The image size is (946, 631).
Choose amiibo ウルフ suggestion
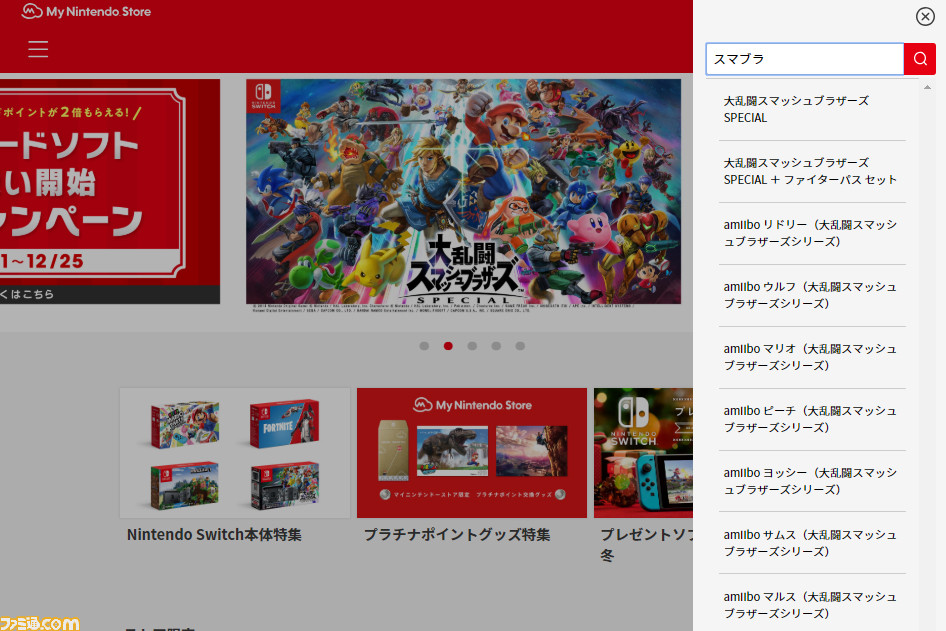[811, 296]
